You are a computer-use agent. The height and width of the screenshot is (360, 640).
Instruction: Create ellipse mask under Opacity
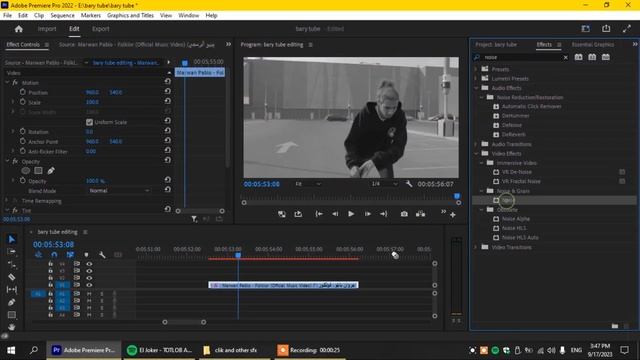[26, 171]
